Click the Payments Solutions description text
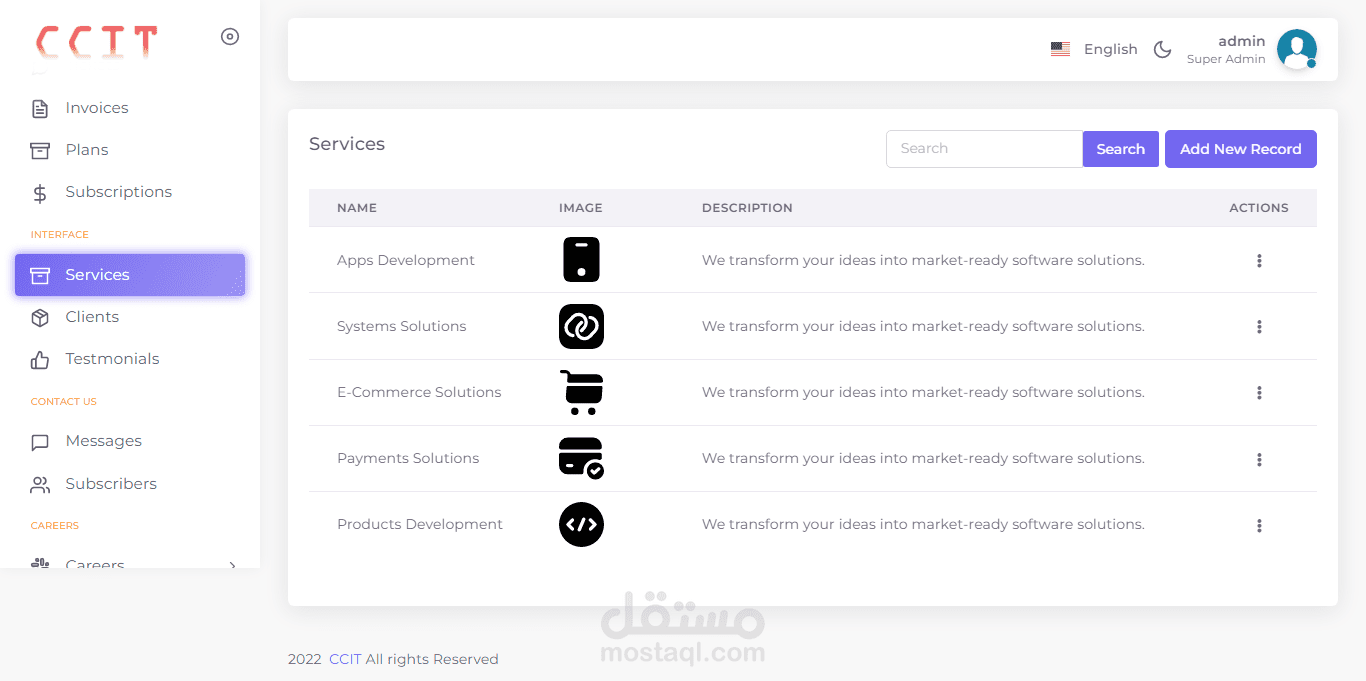Viewport: 1366px width, 681px height. click(x=923, y=458)
